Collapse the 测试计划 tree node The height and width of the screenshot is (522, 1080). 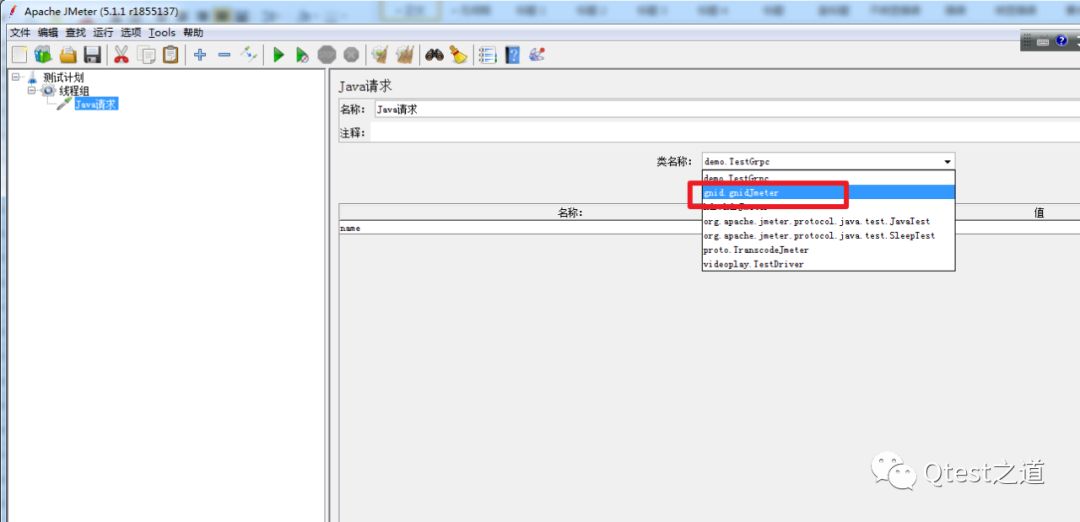(16, 77)
